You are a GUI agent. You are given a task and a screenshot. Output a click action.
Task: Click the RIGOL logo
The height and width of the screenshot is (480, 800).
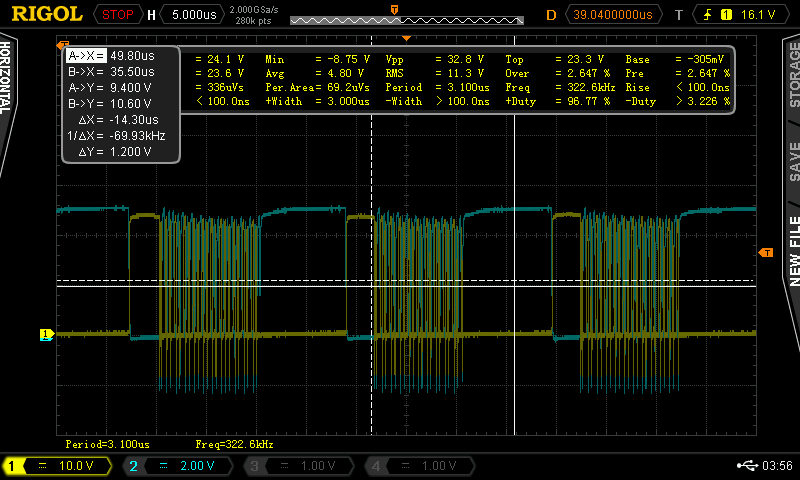click(x=47, y=14)
